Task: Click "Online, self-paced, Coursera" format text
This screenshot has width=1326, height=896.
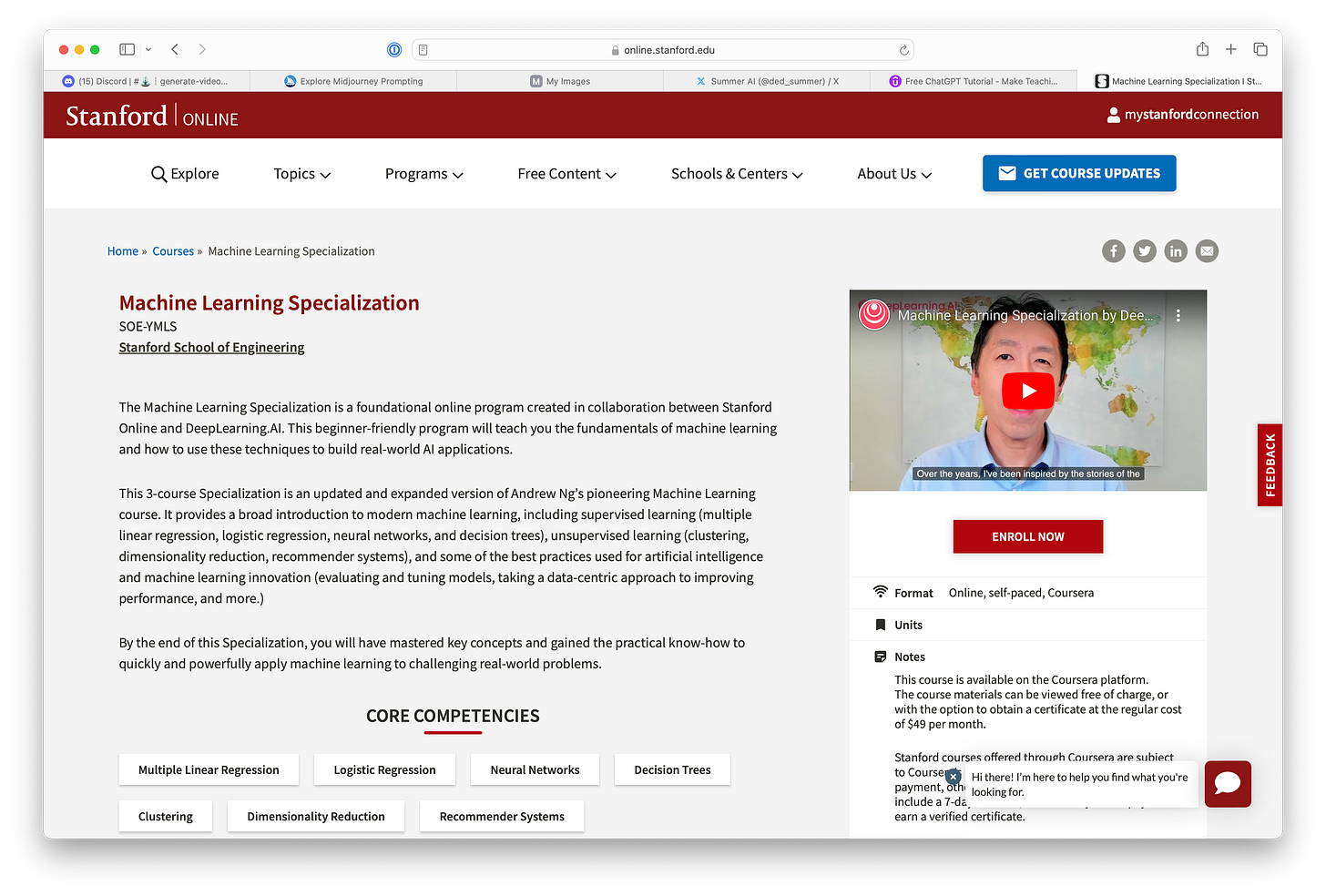Action: click(x=1021, y=593)
